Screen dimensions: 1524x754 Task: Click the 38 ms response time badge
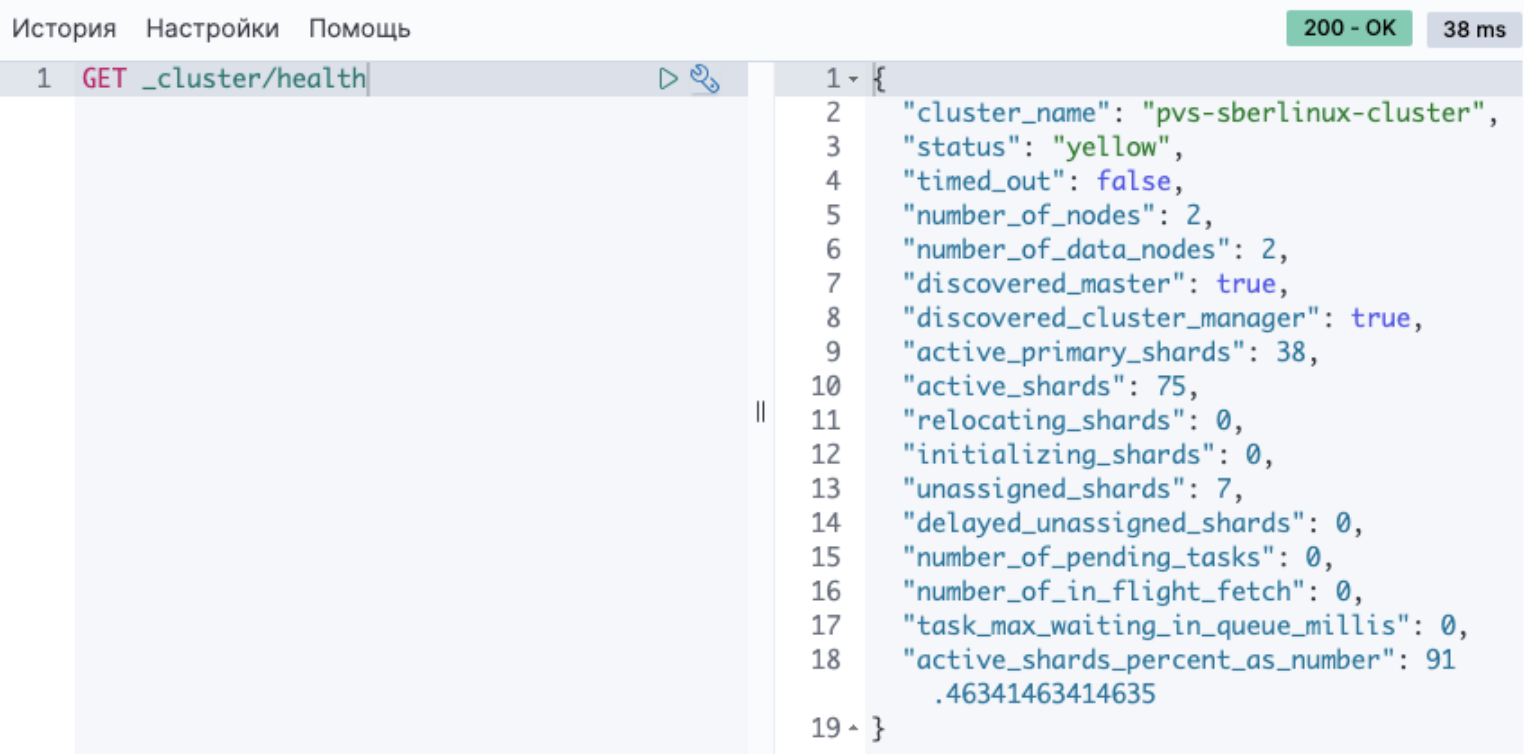[x=1474, y=29]
